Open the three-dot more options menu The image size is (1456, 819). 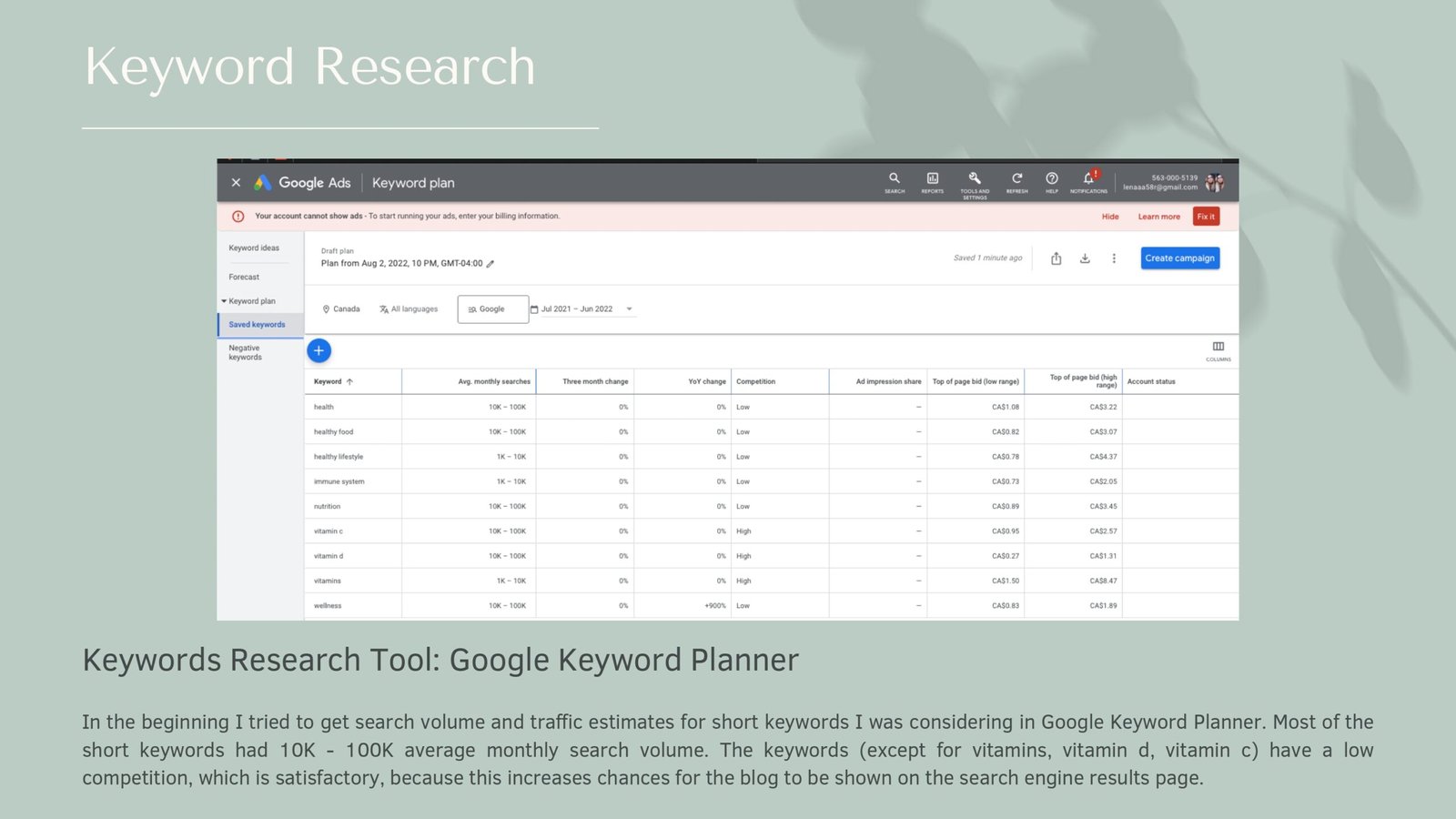1114,258
